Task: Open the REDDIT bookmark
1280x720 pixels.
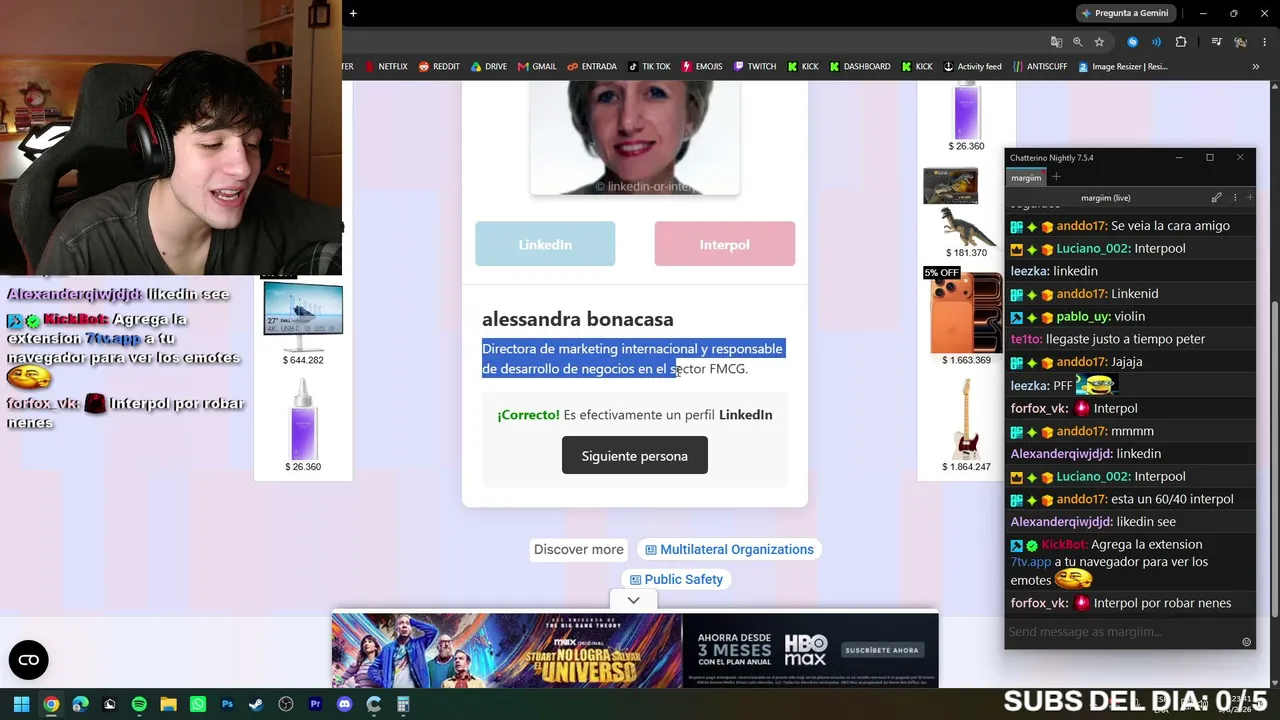Action: 439,67
